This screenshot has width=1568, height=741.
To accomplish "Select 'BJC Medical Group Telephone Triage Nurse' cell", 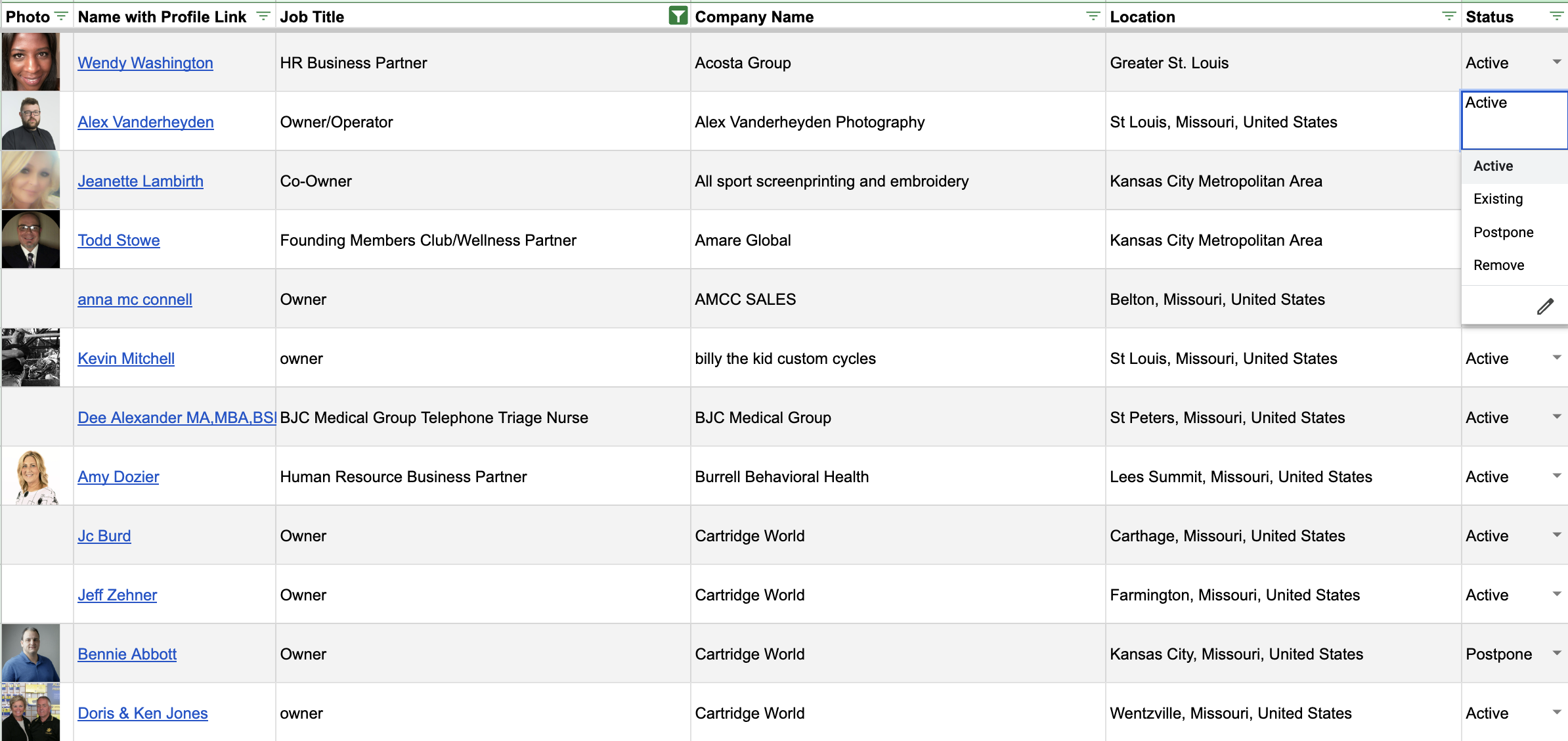I will 483,417.
